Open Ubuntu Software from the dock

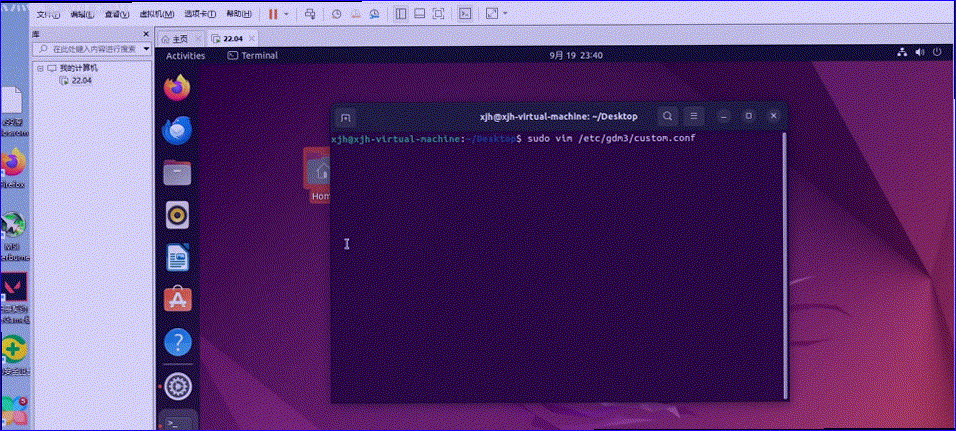pos(177,301)
